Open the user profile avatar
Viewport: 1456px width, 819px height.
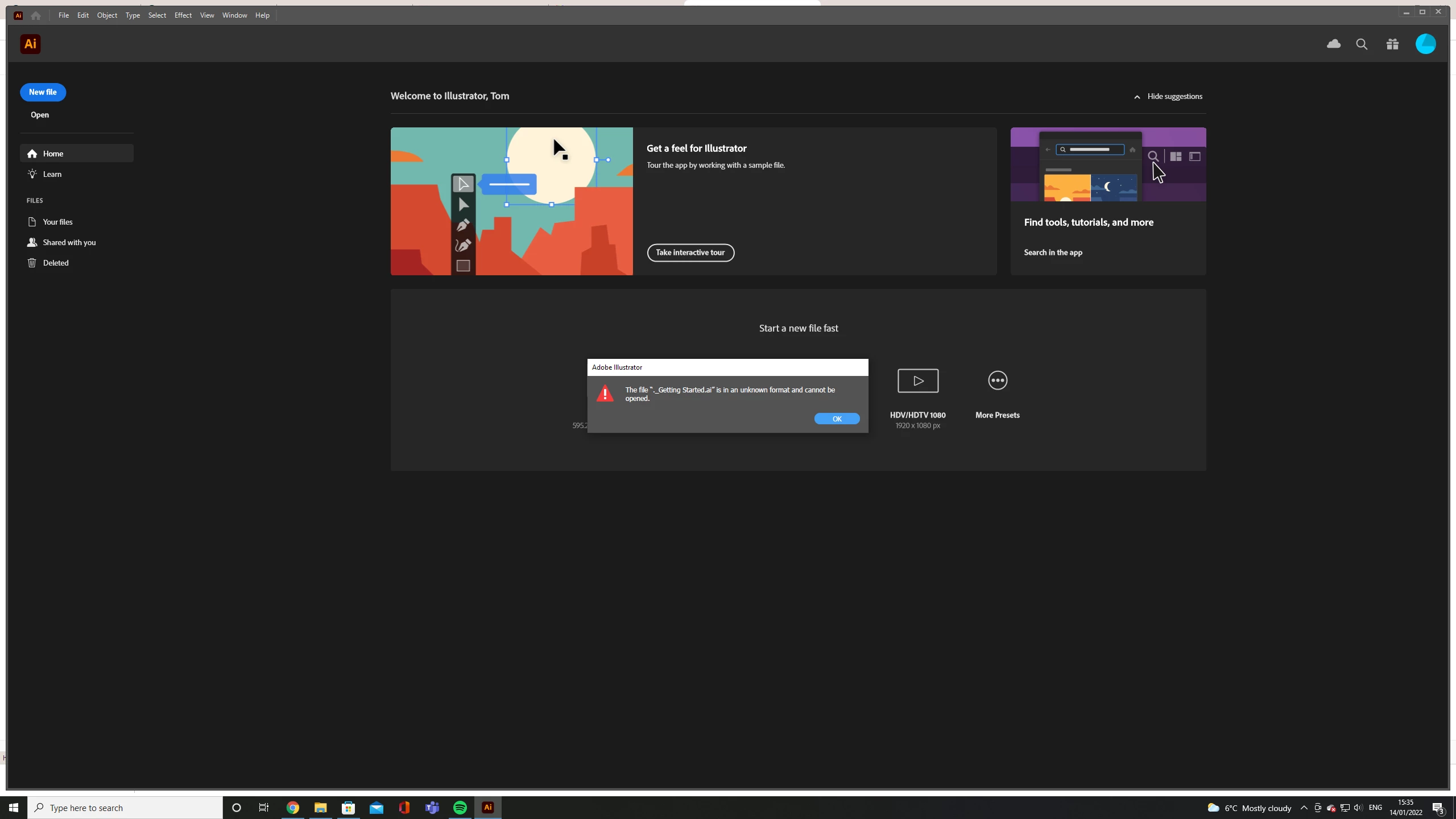pyautogui.click(x=1425, y=44)
